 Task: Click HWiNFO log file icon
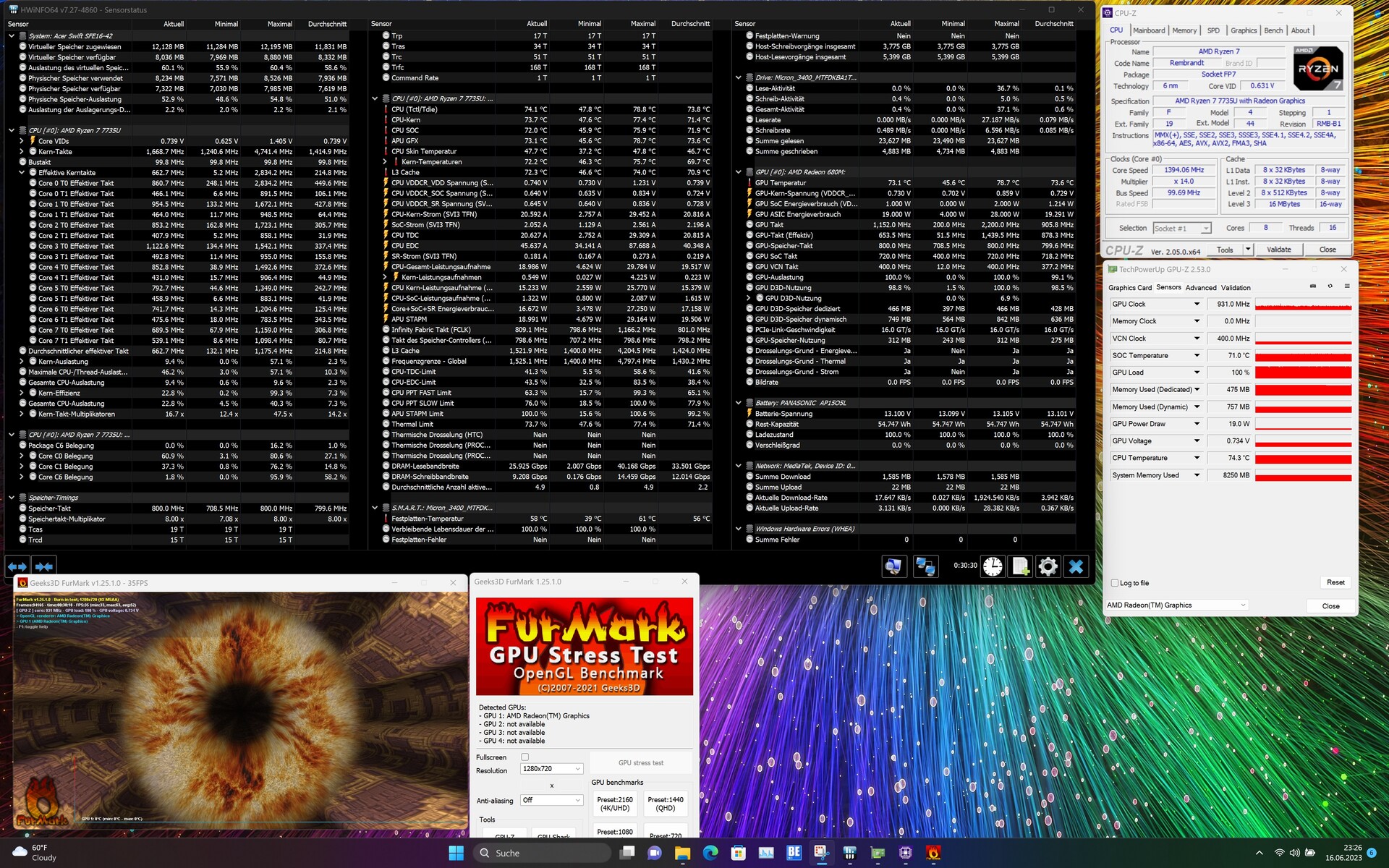1020,566
